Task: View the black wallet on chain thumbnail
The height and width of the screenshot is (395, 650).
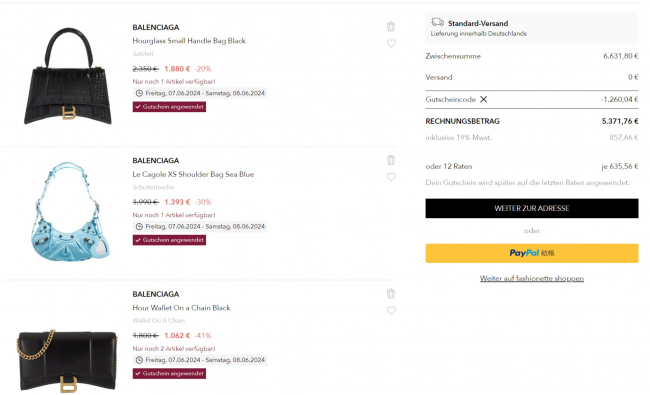Action: point(68,360)
